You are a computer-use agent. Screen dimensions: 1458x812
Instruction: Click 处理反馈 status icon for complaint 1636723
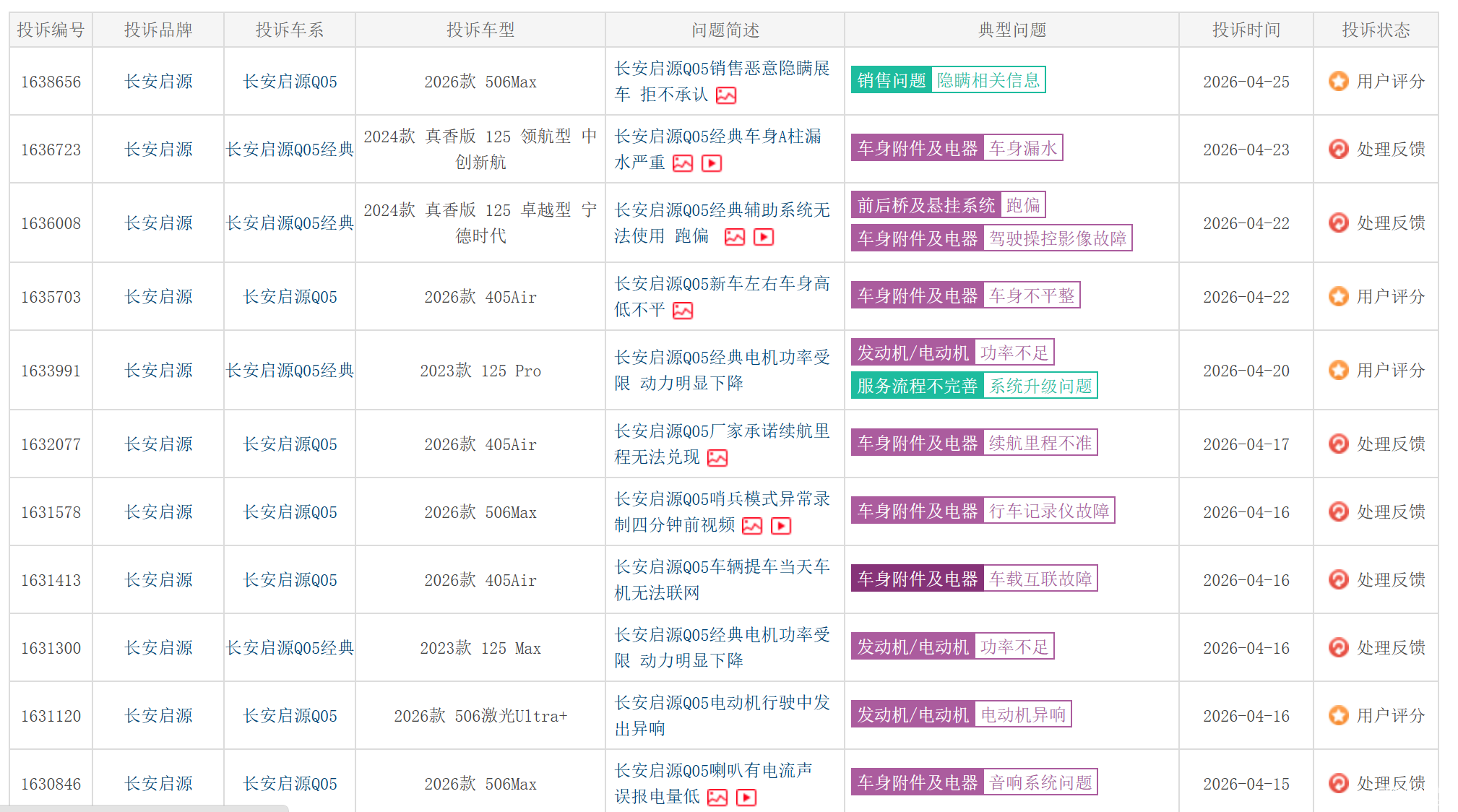[1339, 149]
